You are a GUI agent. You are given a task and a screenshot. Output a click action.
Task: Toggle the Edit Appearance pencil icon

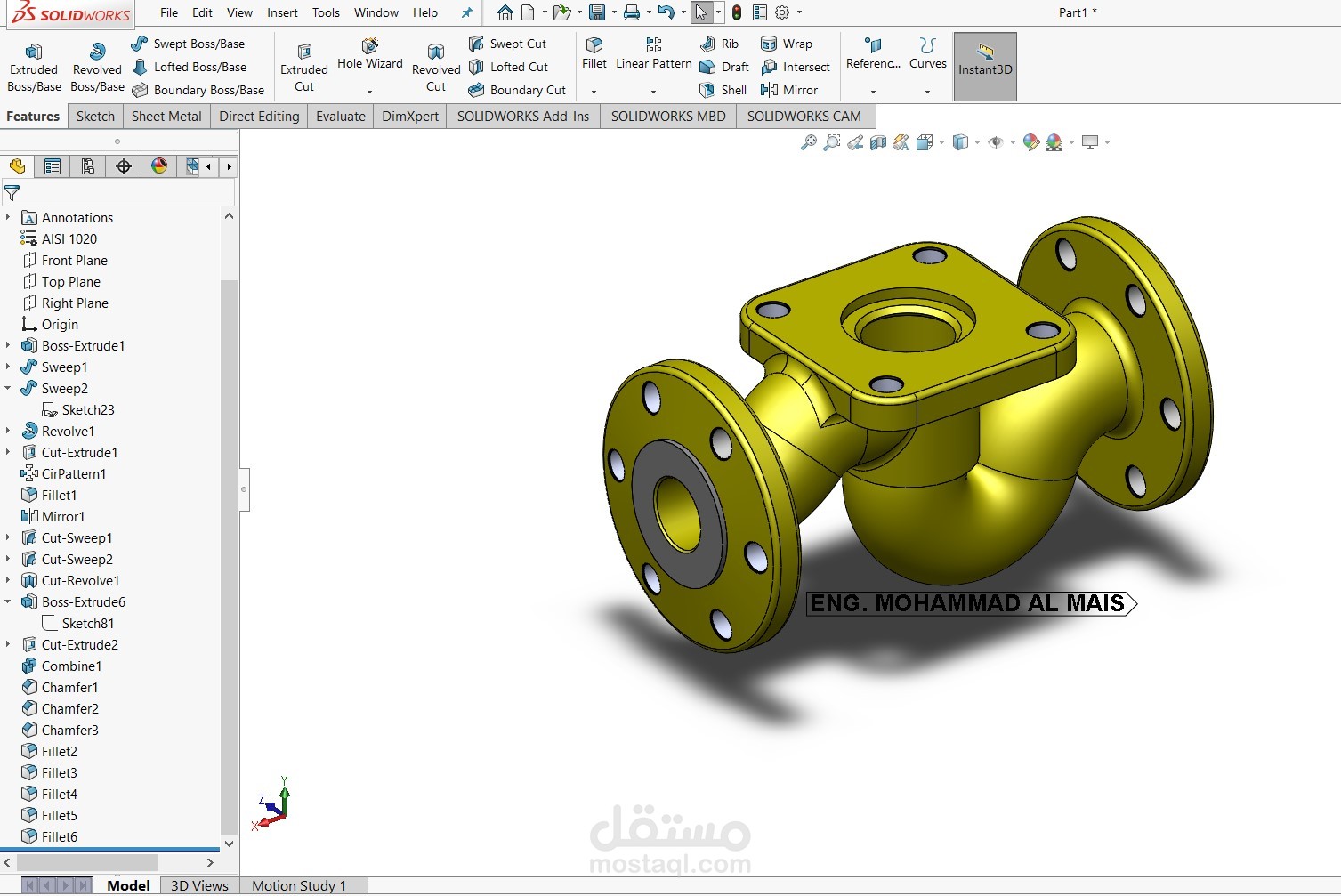click(1031, 142)
